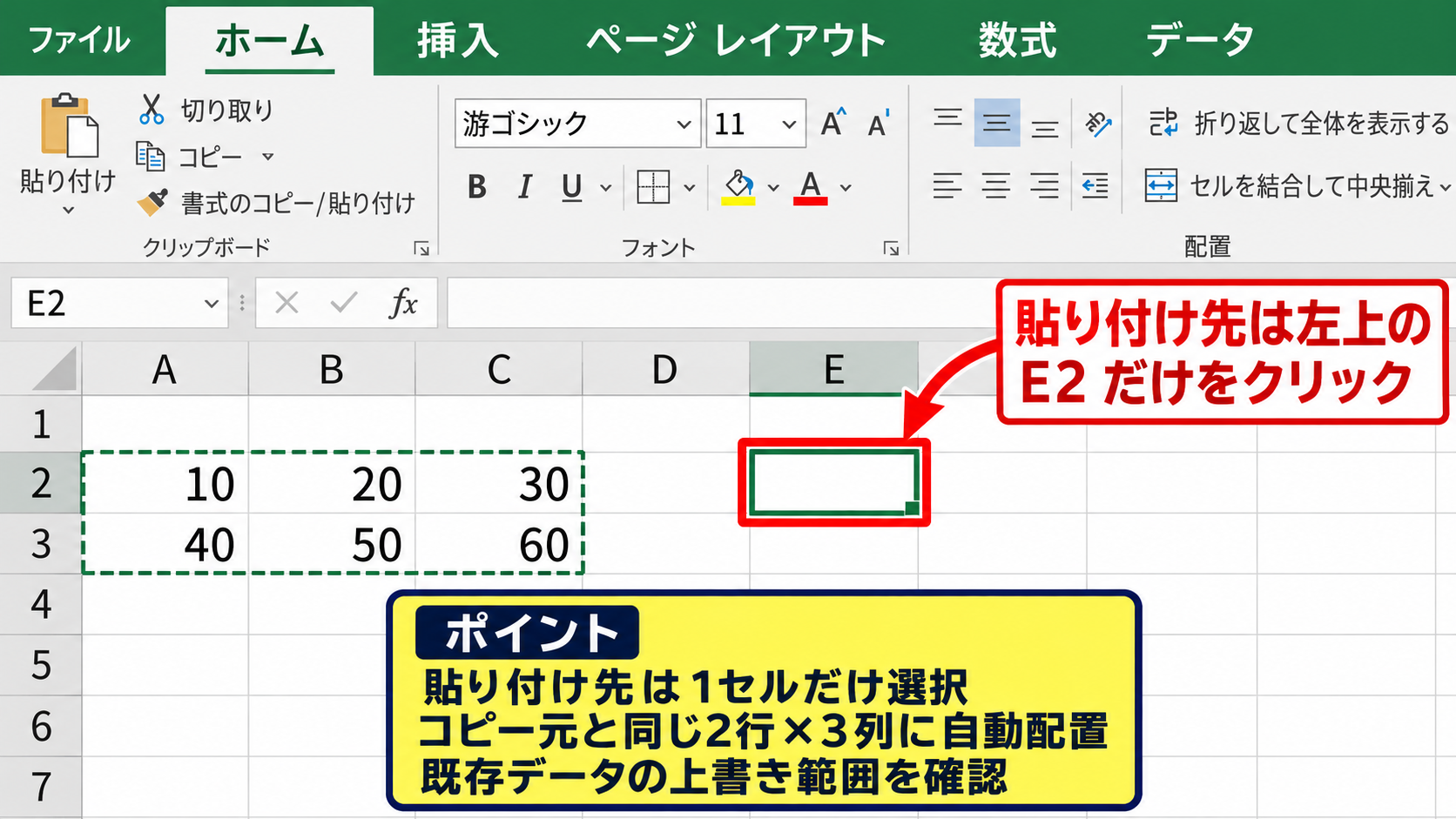The width and height of the screenshot is (1456, 819).
Task: Toggle Underline formatting
Action: [571, 186]
